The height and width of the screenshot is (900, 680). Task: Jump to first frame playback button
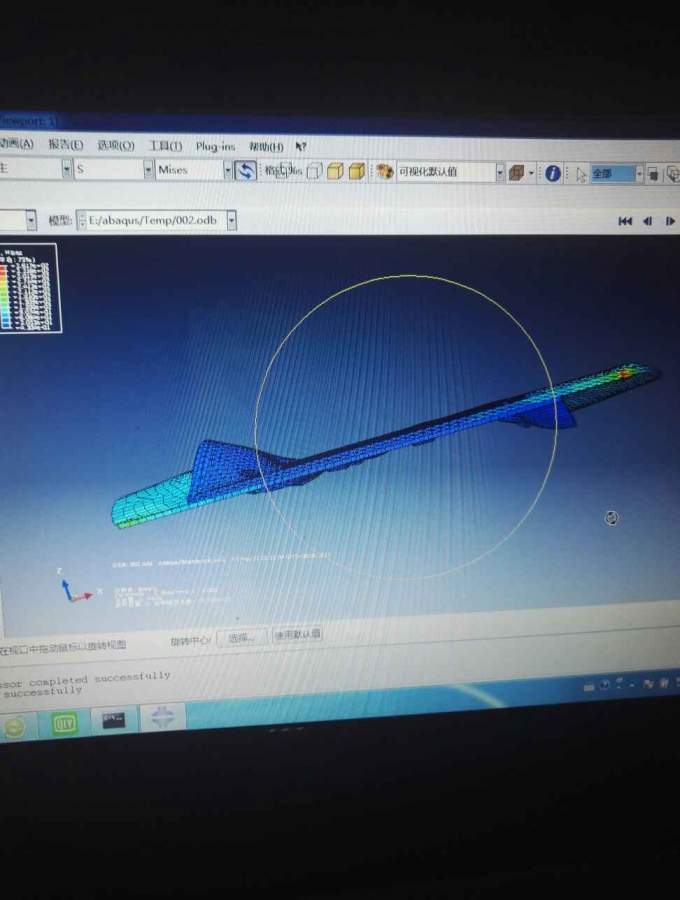pyautogui.click(x=625, y=222)
